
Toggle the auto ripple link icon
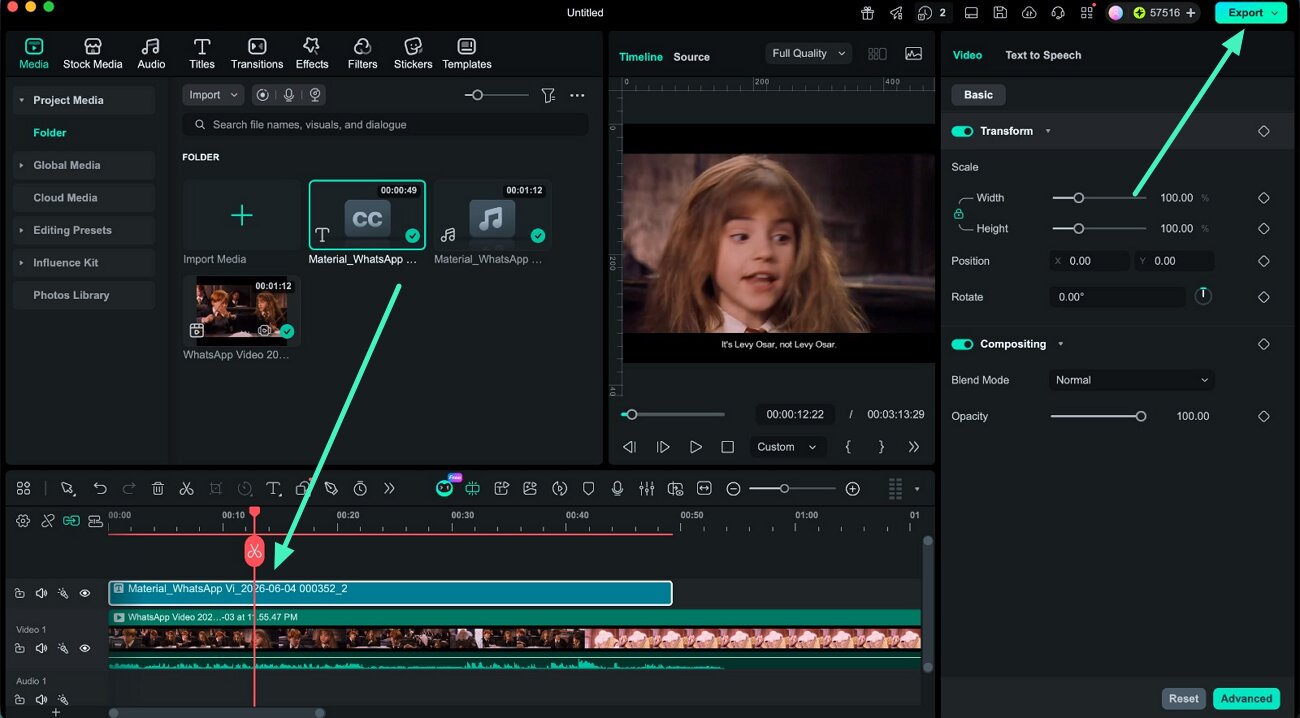(71, 521)
